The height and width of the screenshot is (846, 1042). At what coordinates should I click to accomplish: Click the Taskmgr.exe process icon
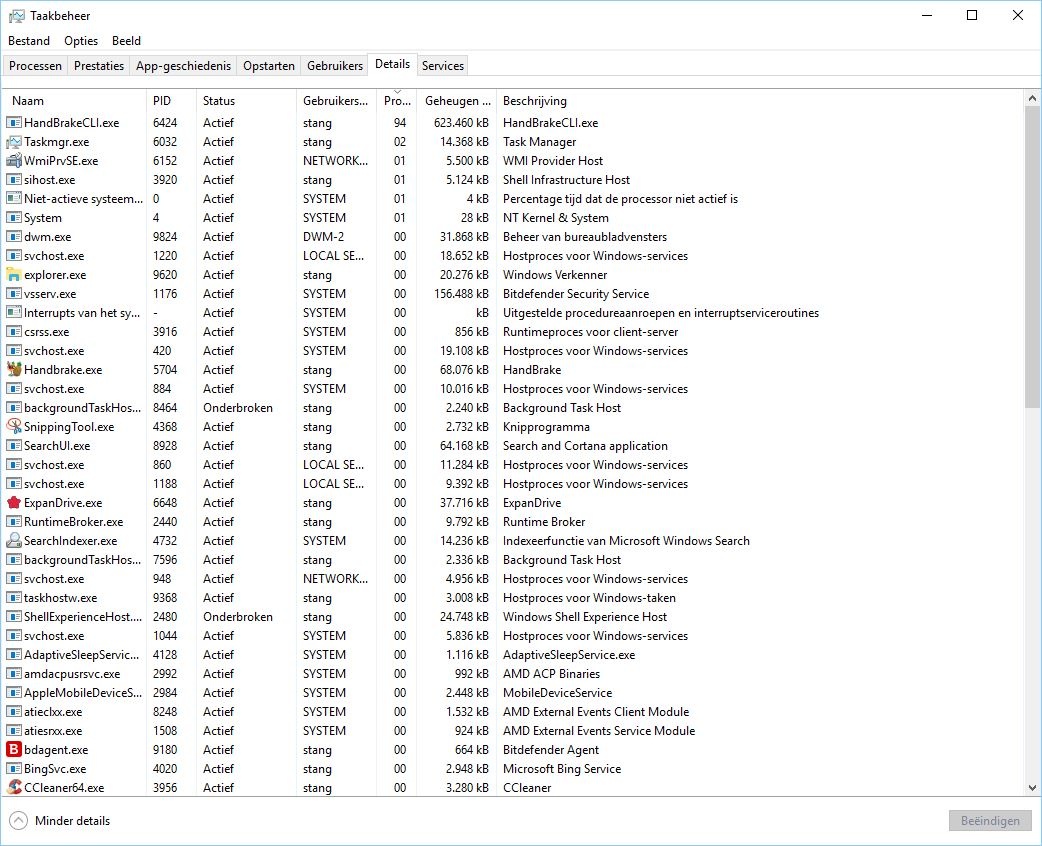[13, 142]
